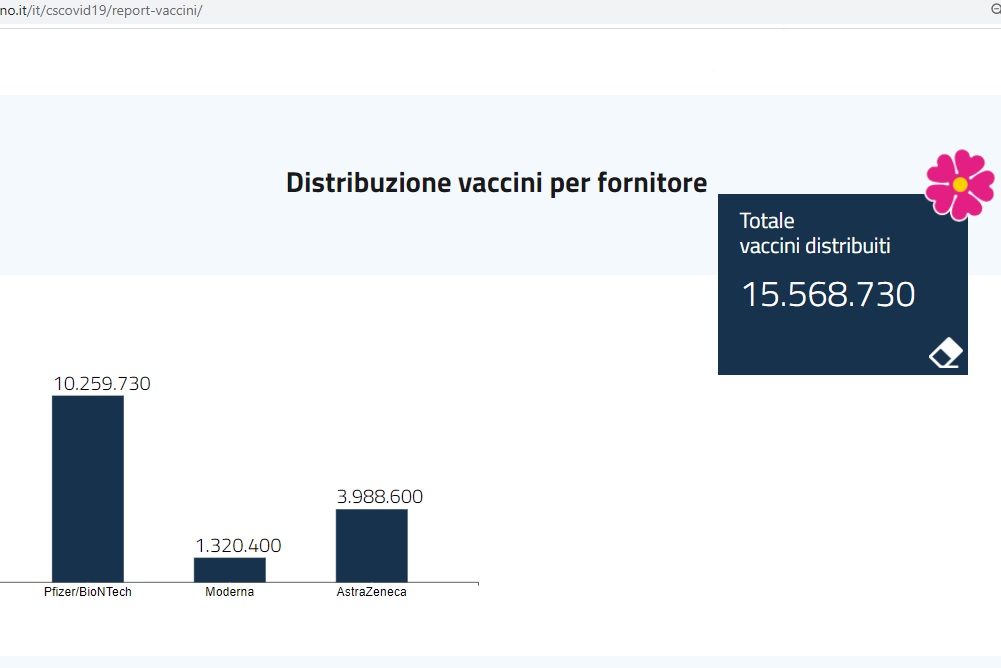The height and width of the screenshot is (668, 1001).
Task: Click the Moderna axis label
Action: [229, 592]
